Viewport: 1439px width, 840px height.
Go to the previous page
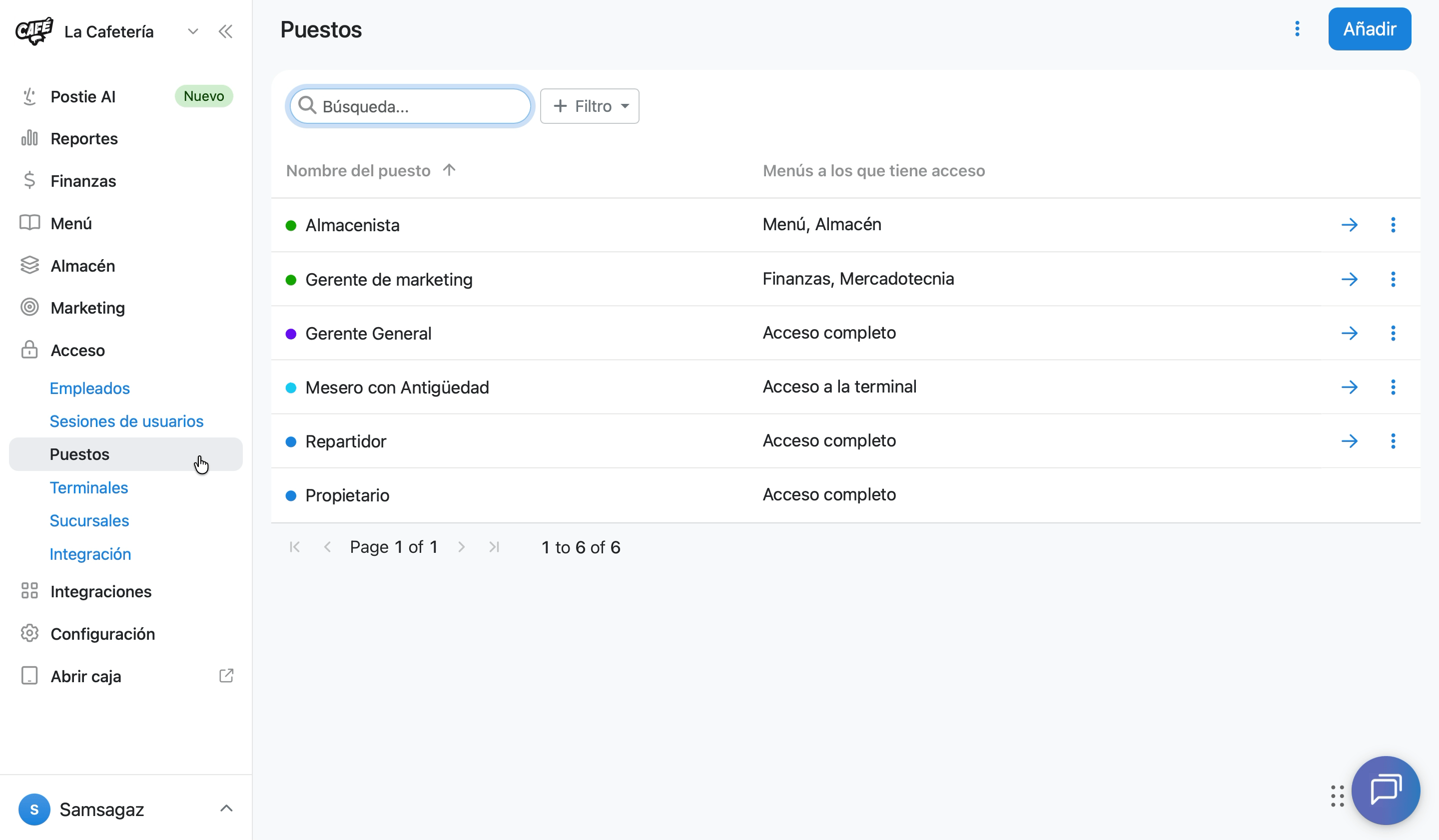(x=328, y=547)
